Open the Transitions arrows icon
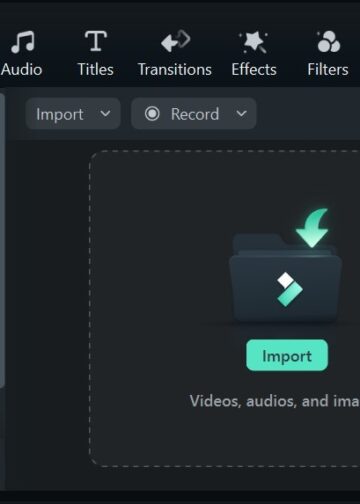The width and height of the screenshot is (360, 504). point(175,41)
